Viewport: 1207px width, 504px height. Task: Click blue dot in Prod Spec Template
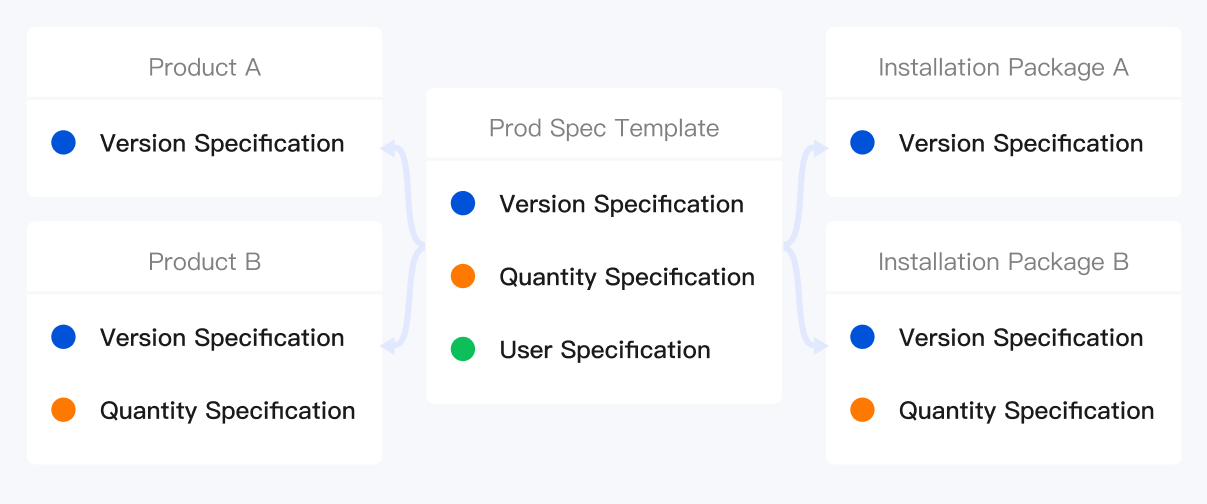click(x=463, y=204)
